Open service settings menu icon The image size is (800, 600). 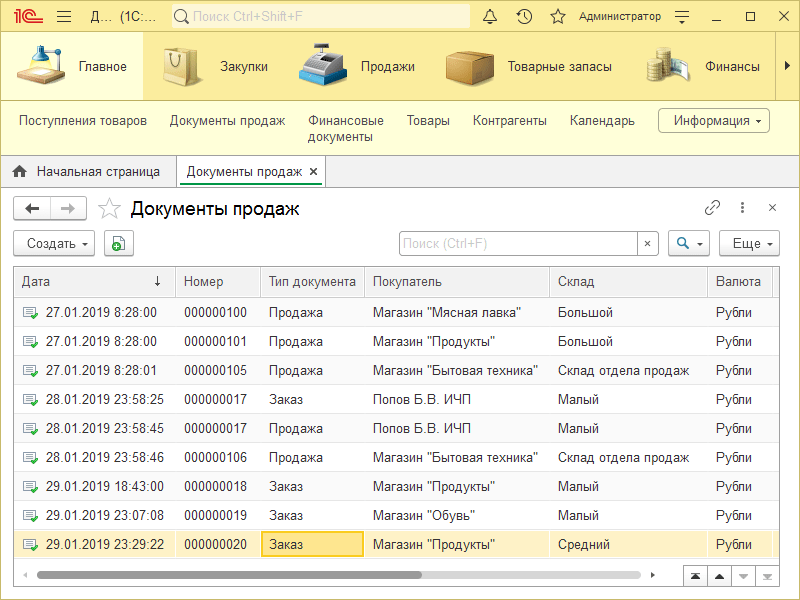point(682,17)
